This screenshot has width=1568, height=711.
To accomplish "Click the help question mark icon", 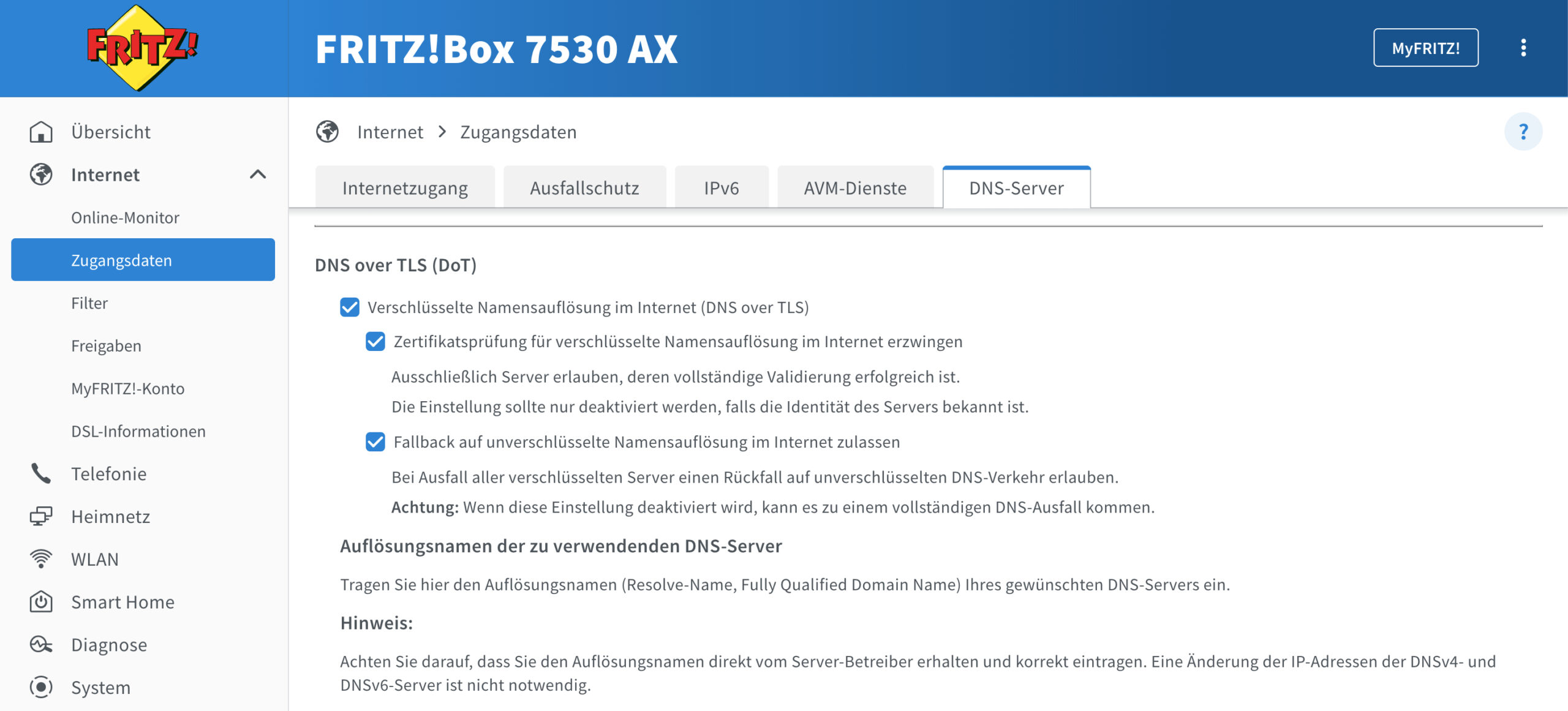I will point(1523,132).
